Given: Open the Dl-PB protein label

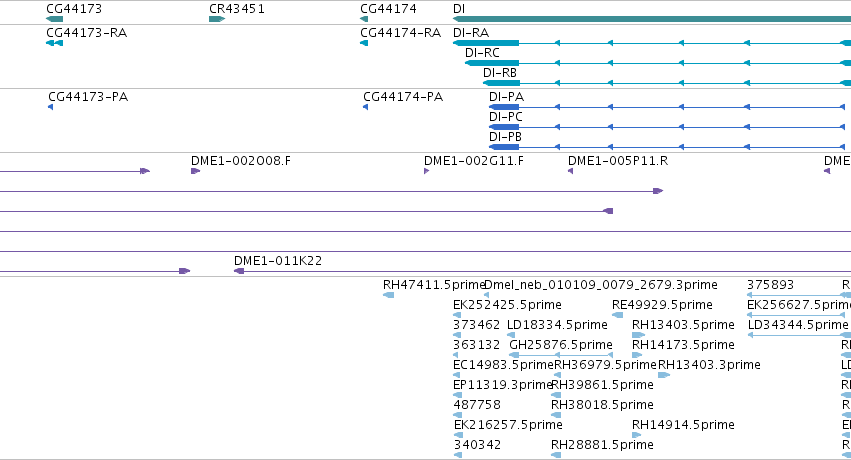Looking at the screenshot, I should (x=505, y=137).
